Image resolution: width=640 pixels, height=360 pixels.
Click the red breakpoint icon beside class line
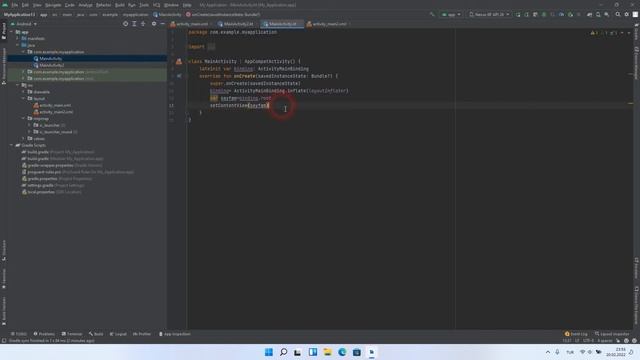pyautogui.click(x=179, y=62)
